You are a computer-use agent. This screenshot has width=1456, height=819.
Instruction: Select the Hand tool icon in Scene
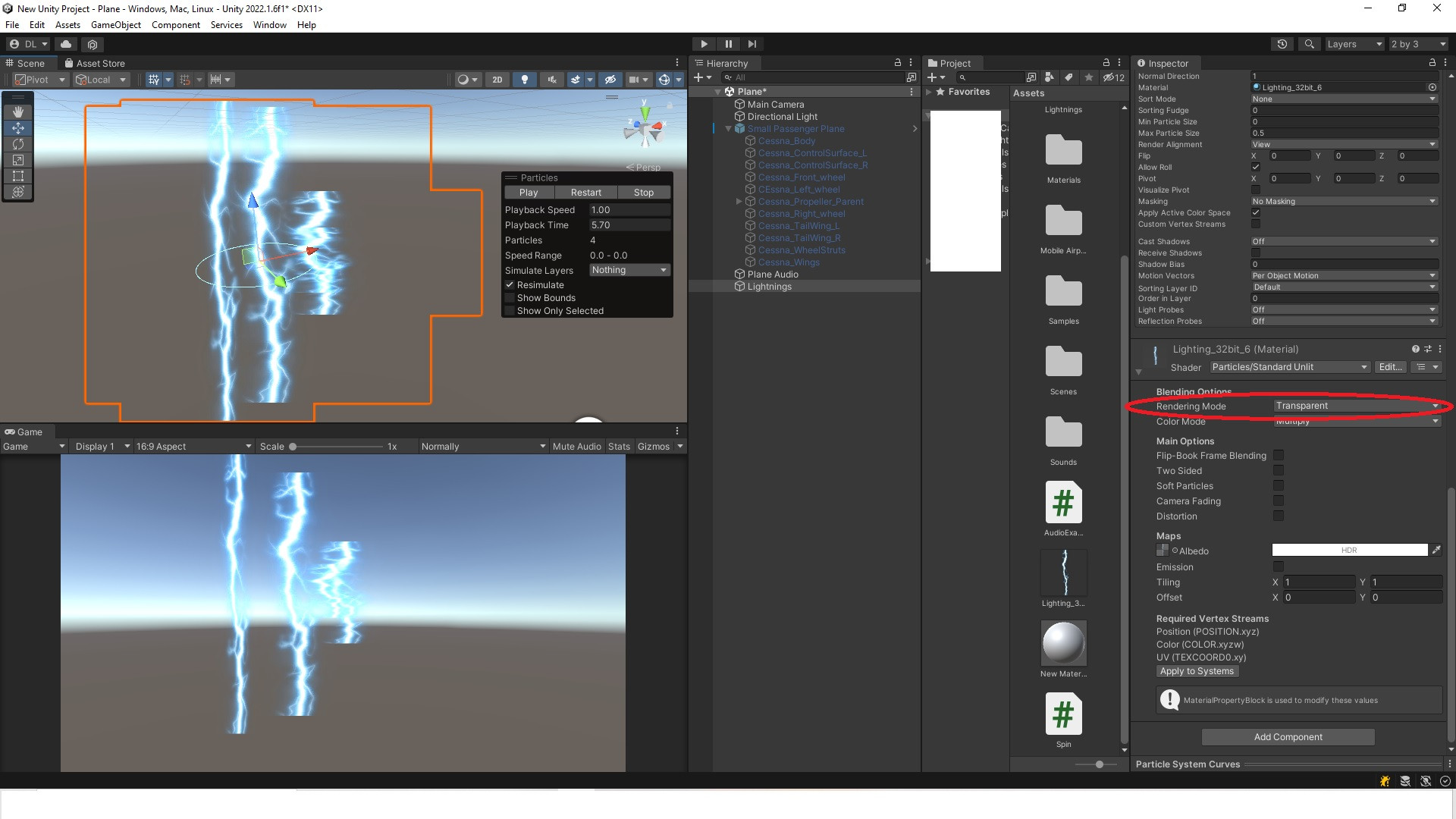(x=17, y=111)
